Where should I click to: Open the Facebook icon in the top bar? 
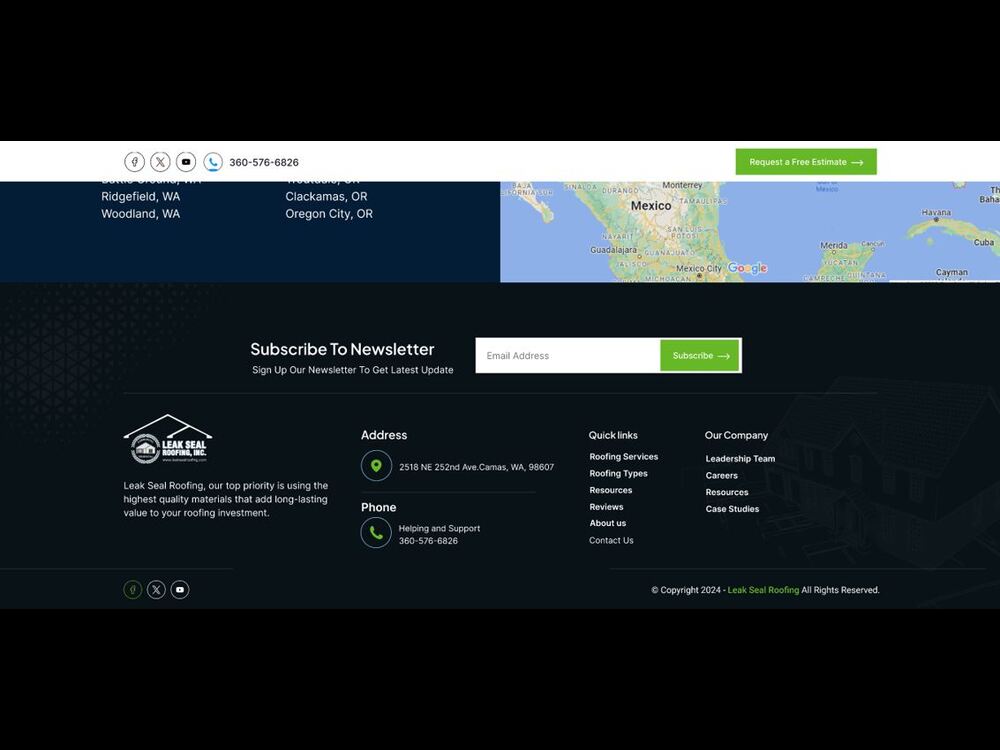pos(135,162)
